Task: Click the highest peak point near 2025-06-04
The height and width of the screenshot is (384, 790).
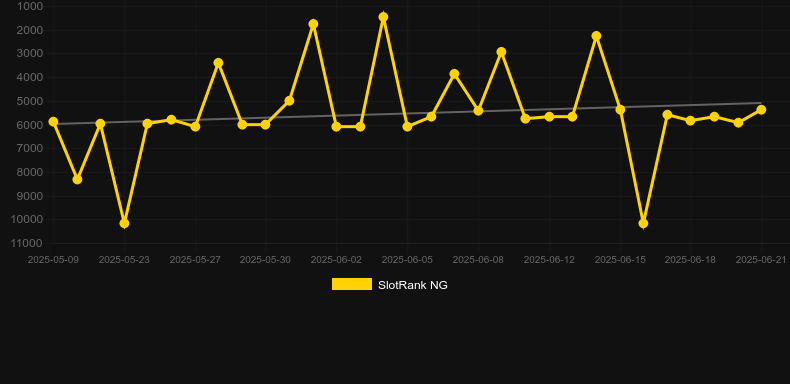Action: point(383,18)
